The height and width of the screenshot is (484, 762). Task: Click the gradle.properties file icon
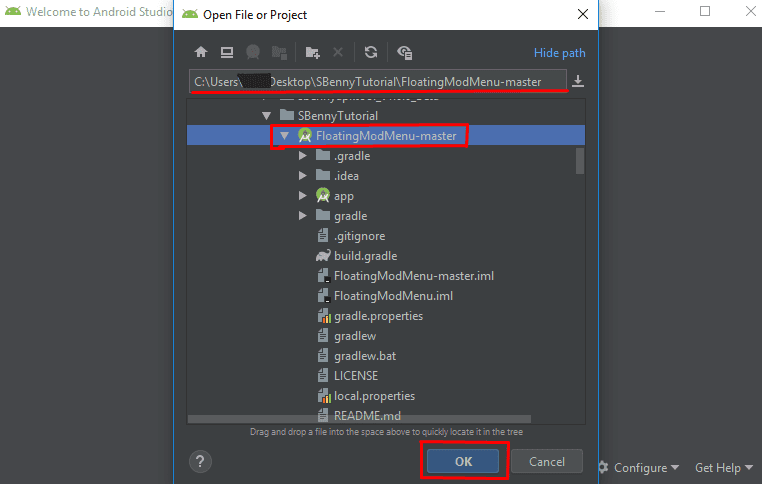[324, 316]
